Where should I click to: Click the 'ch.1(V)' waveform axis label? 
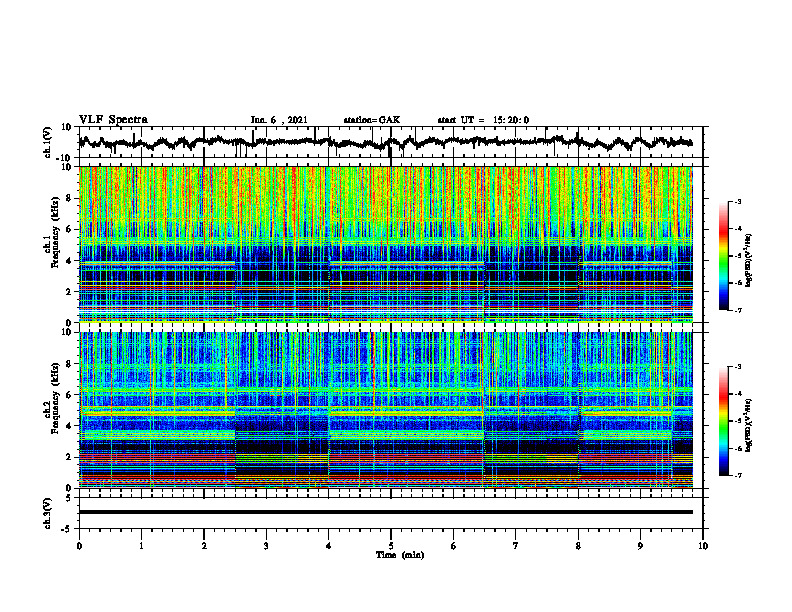pyautogui.click(x=47, y=142)
